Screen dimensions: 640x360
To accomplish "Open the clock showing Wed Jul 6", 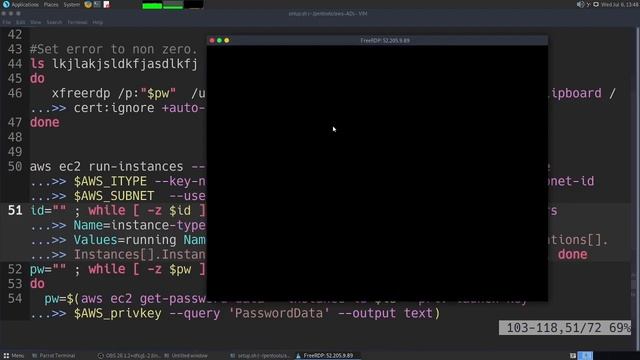I will [x=620, y=4].
